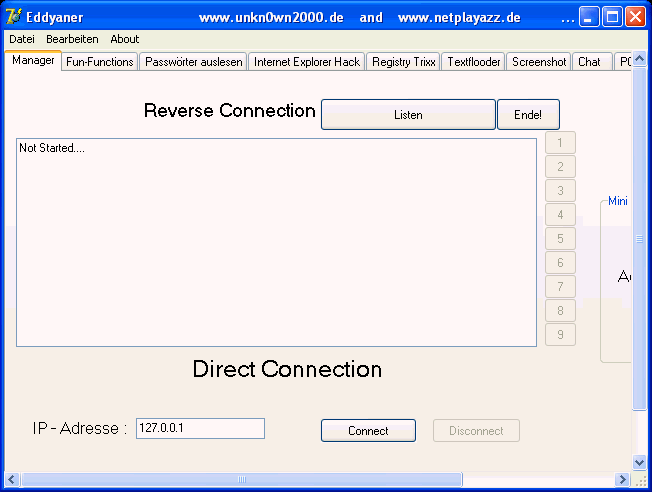This screenshot has width=652, height=492.
Task: Click the Ende! button
Action: [x=528, y=115]
